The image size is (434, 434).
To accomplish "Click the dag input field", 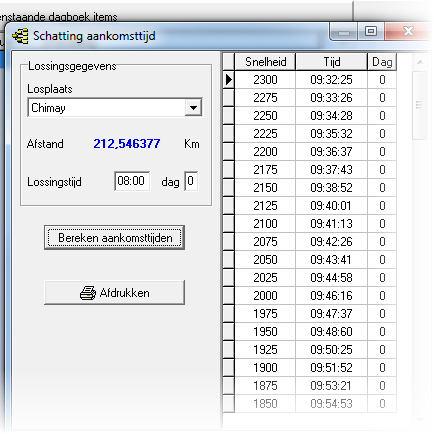I will pos(191,181).
